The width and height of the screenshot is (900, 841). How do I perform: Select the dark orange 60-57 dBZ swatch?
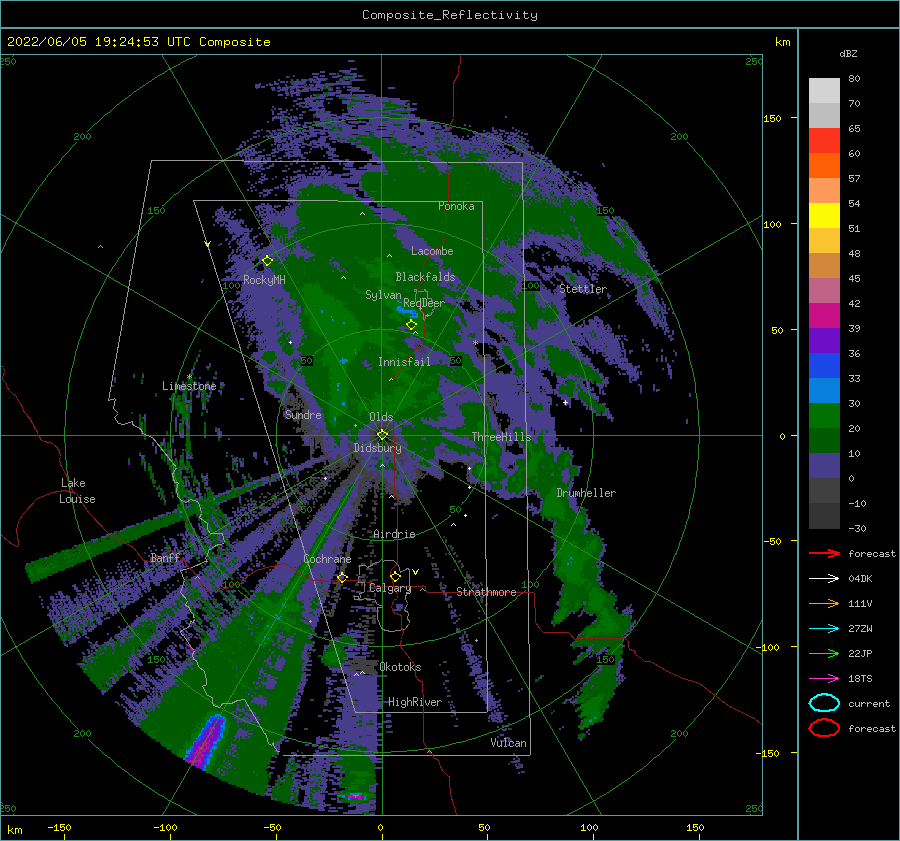click(824, 166)
